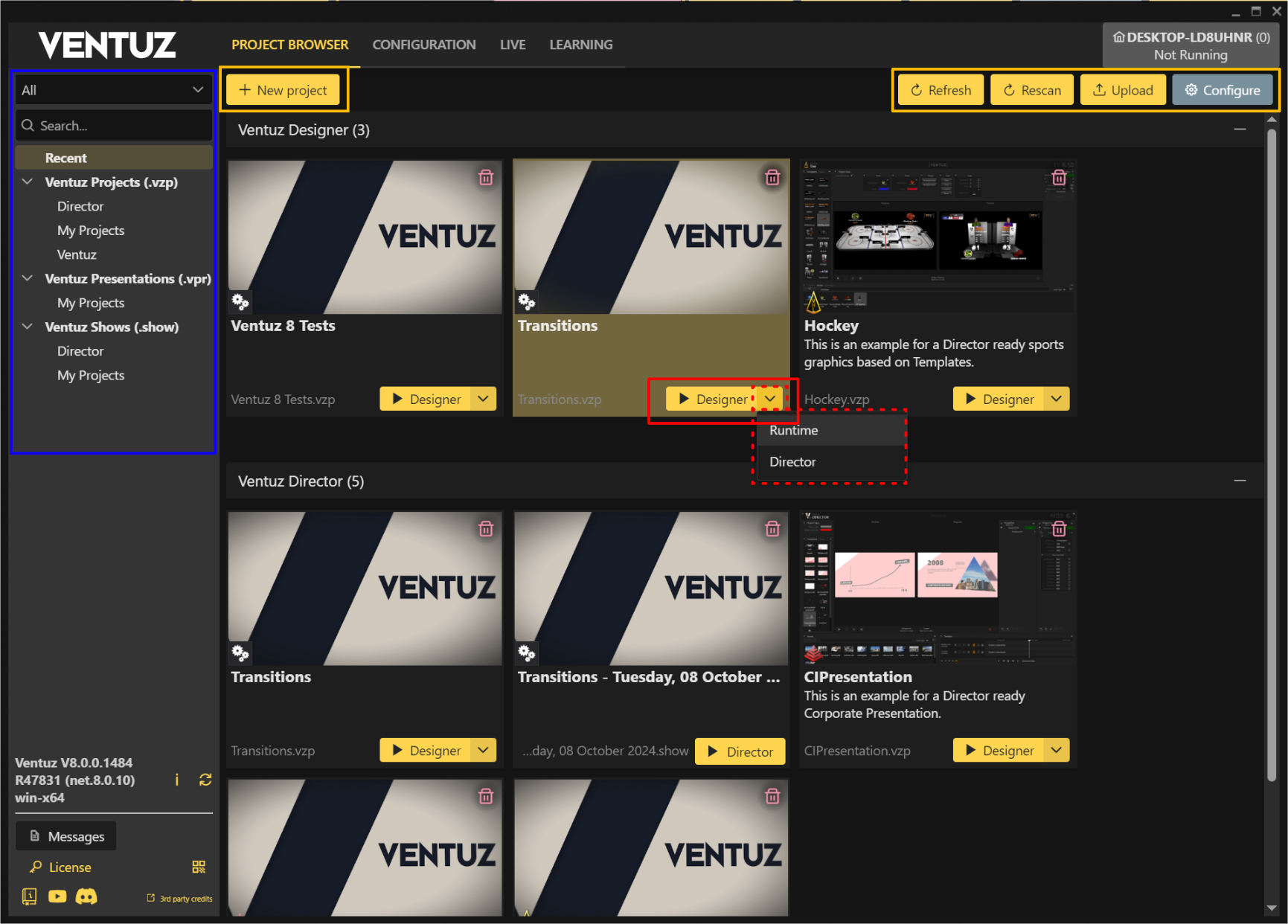
Task: Open the YouTube channel icon
Action: (x=57, y=896)
